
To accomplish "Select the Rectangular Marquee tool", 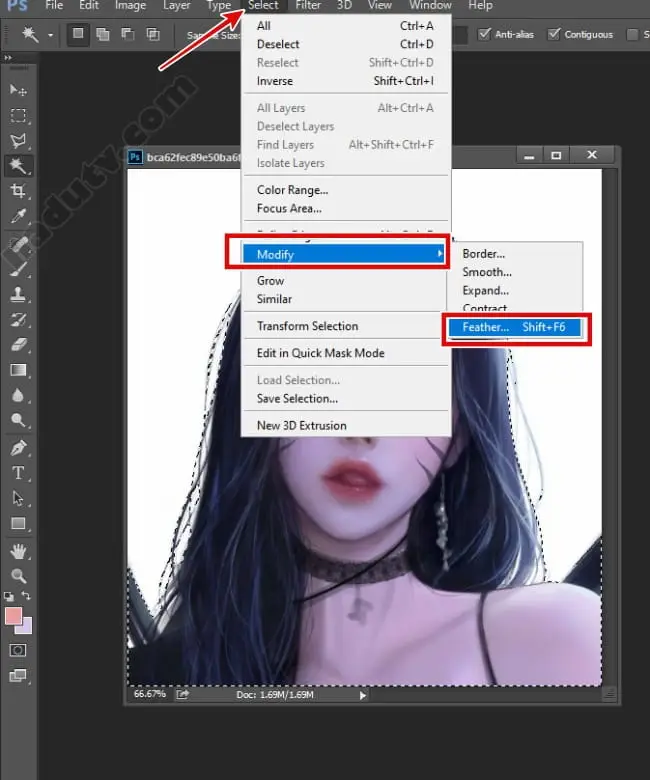I will (x=18, y=115).
